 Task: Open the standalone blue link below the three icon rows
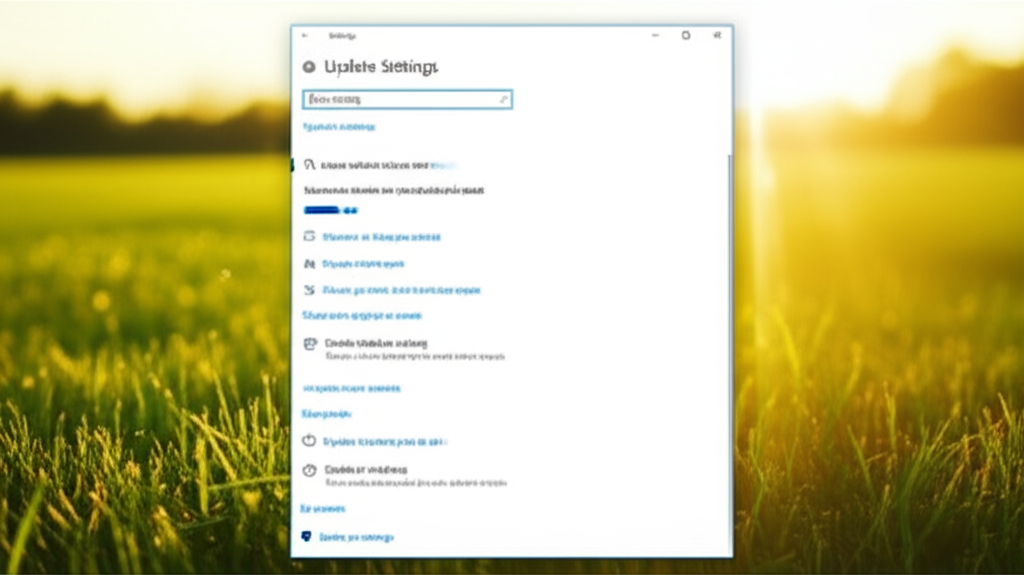coord(362,315)
